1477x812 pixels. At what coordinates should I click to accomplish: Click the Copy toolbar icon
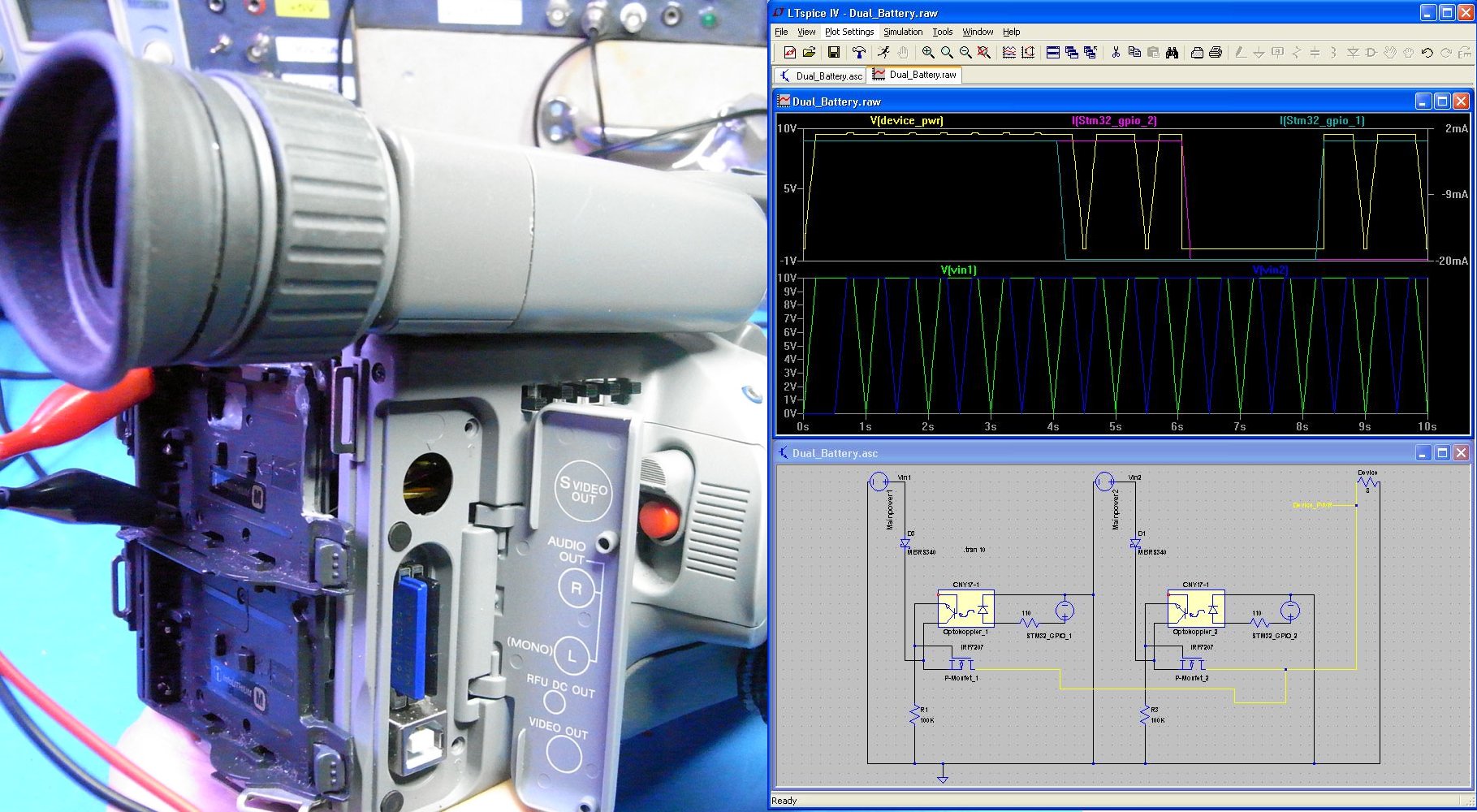click(1134, 53)
